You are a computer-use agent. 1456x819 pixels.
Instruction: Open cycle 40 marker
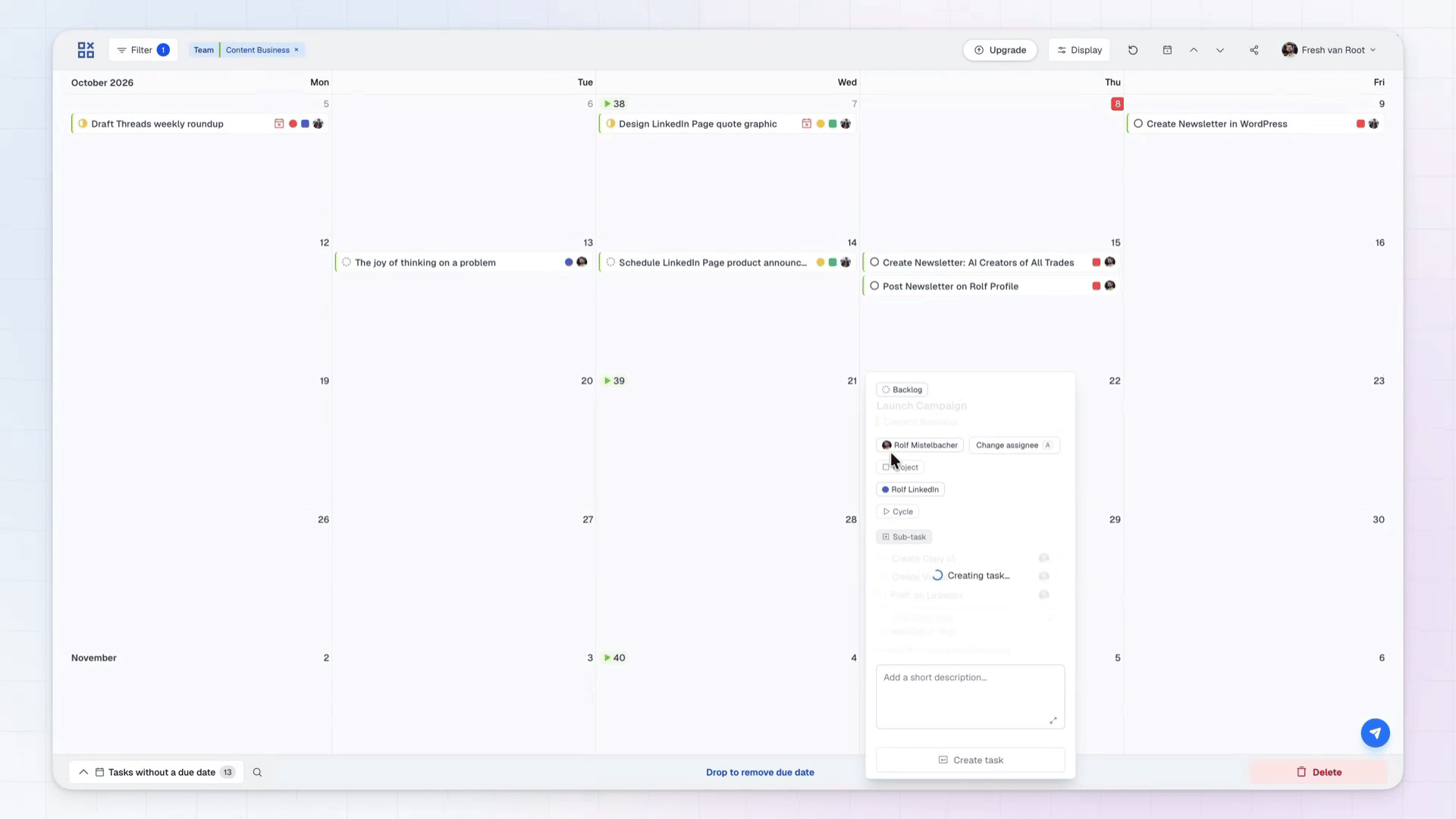click(x=614, y=657)
